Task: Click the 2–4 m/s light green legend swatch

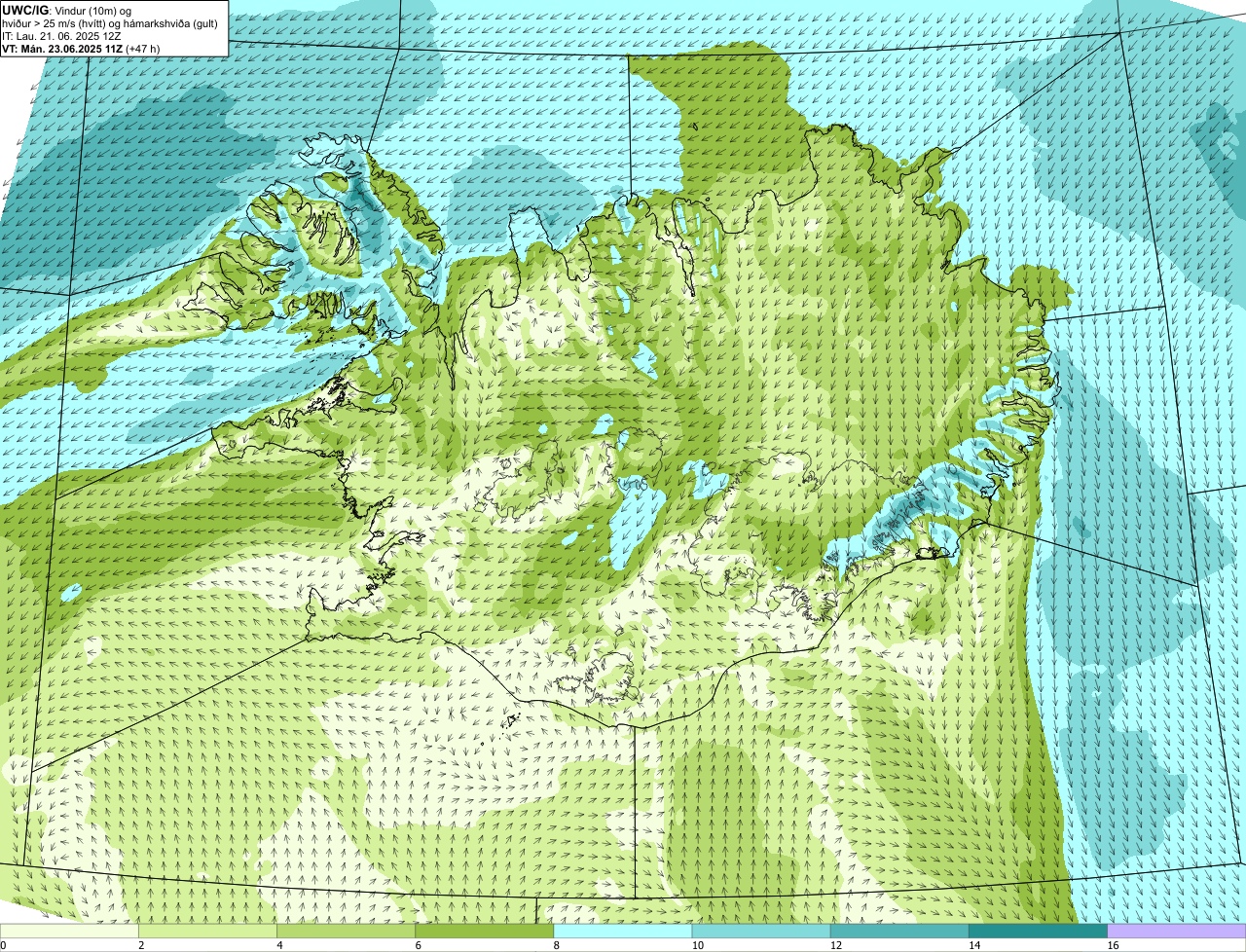Action: pyautogui.click(x=208, y=932)
